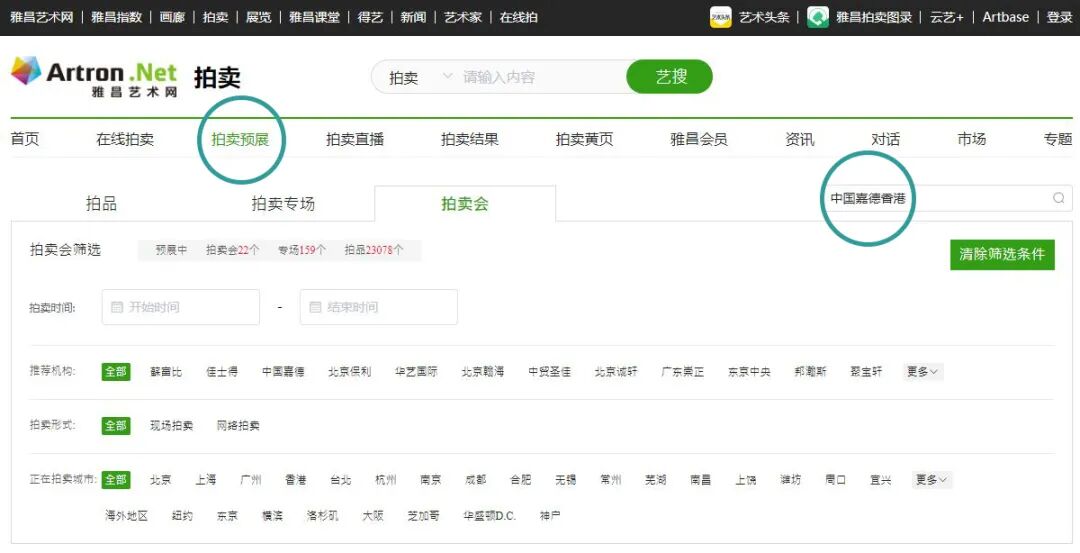Filter by institution 北京诚轩
Image resolution: width=1080 pixels, height=553 pixels.
pyautogui.click(x=616, y=371)
